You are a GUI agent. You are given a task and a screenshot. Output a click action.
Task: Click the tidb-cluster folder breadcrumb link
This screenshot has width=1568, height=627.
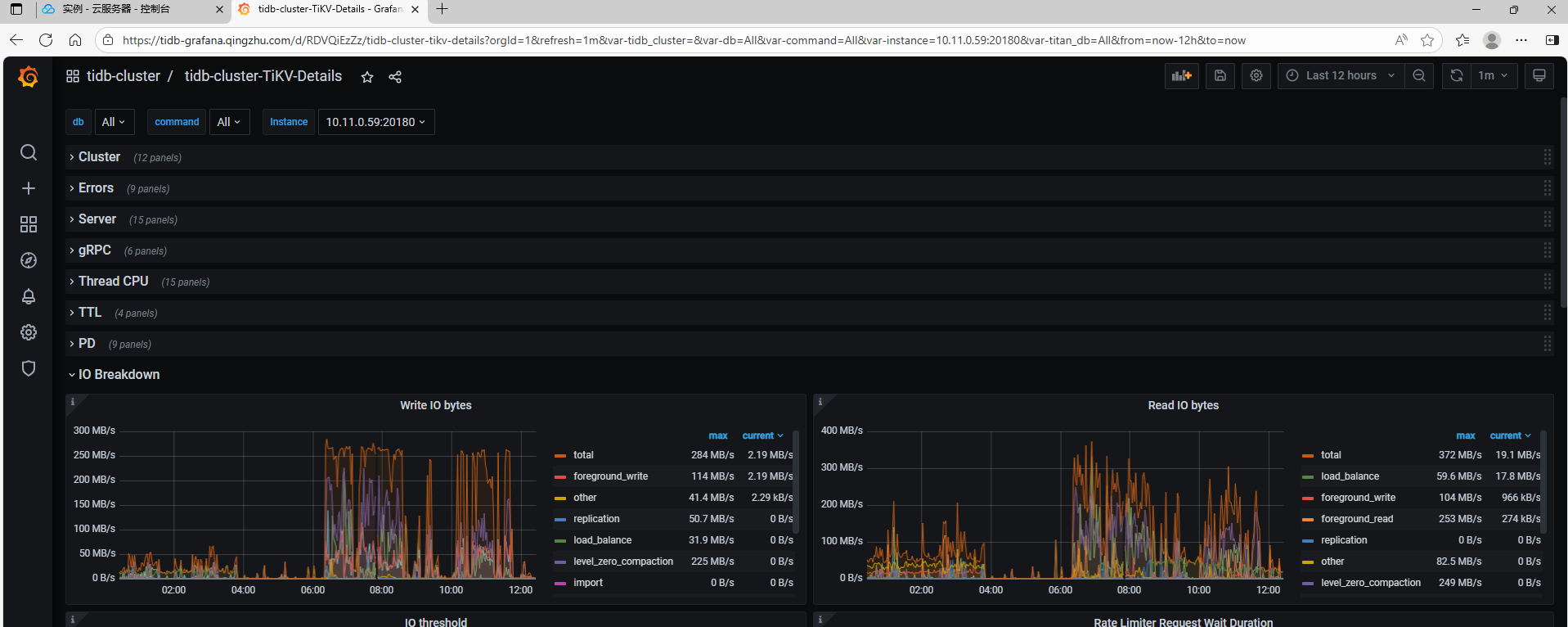click(x=124, y=76)
